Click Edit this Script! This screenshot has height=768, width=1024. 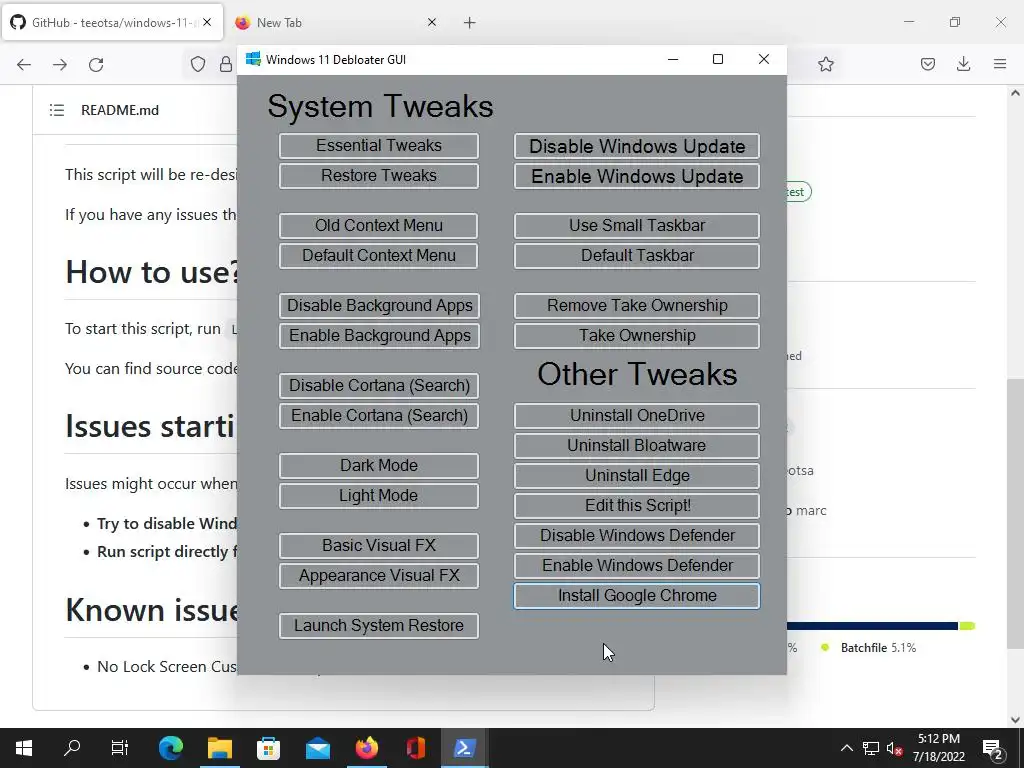[637, 505]
